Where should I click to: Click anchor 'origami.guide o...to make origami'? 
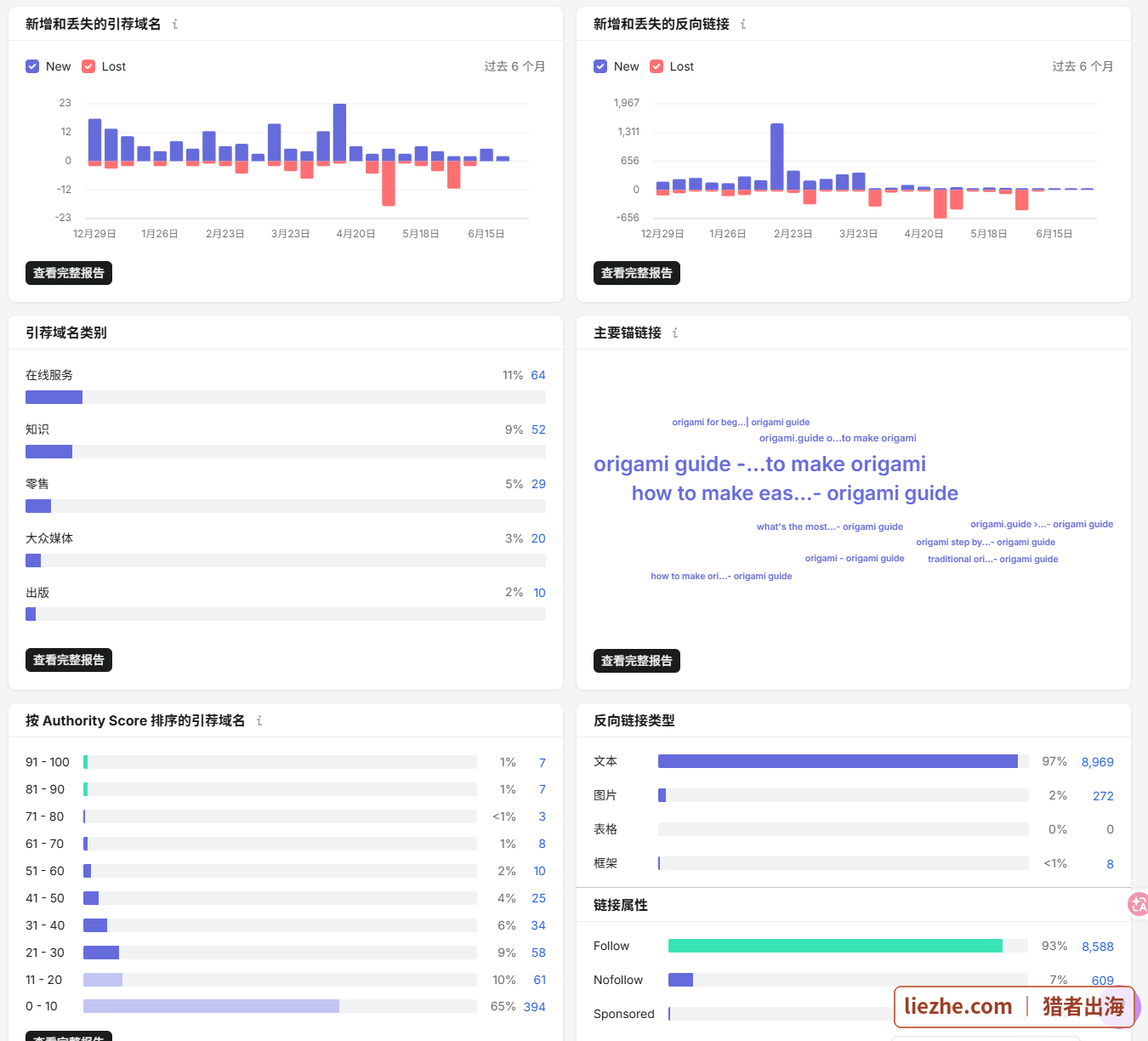(x=838, y=438)
